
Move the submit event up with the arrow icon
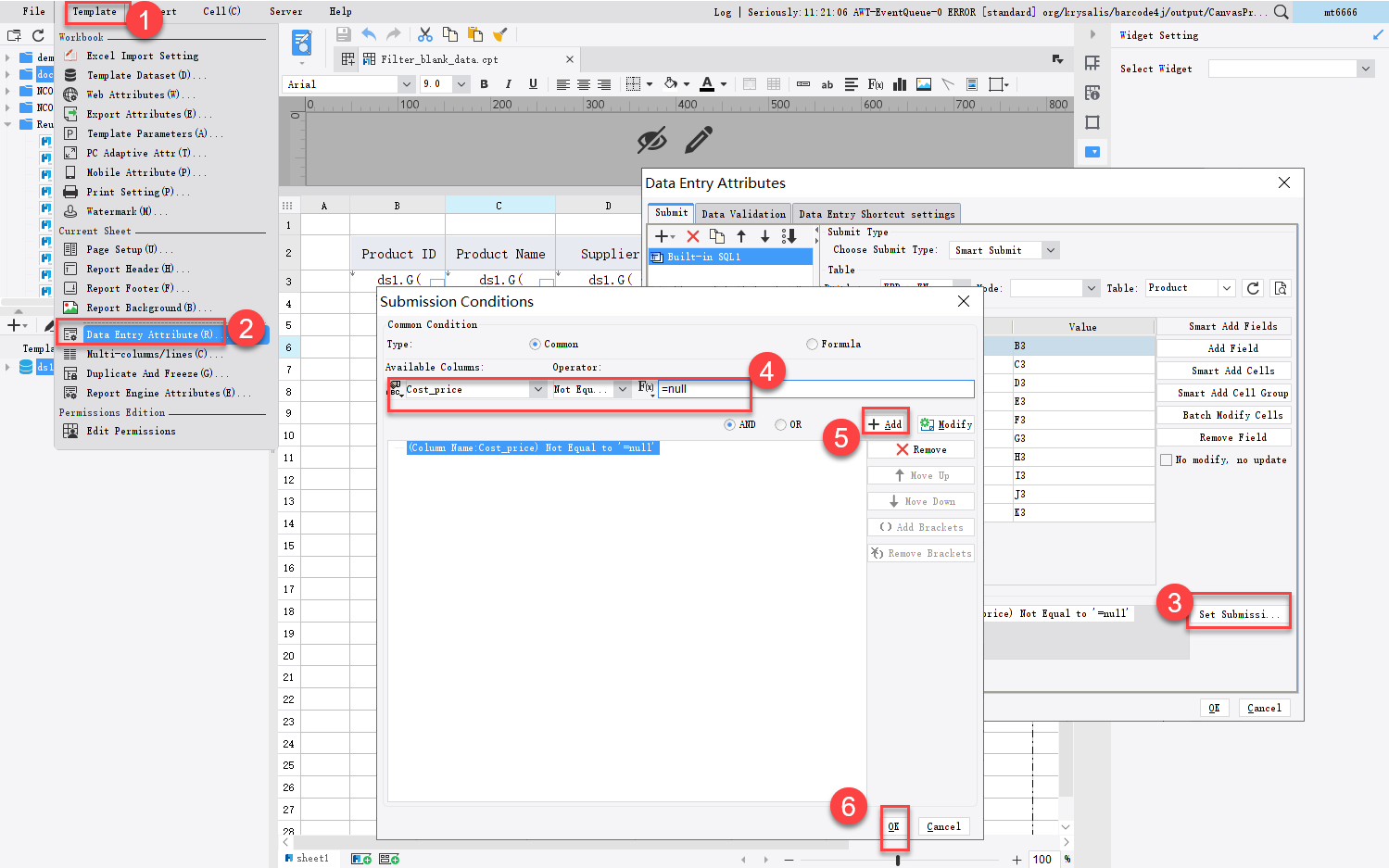pos(740,236)
